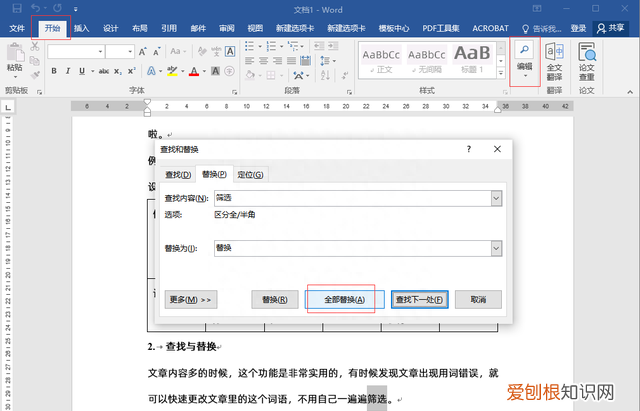
Task: Switch to the 引用 References tab
Action: (169, 28)
